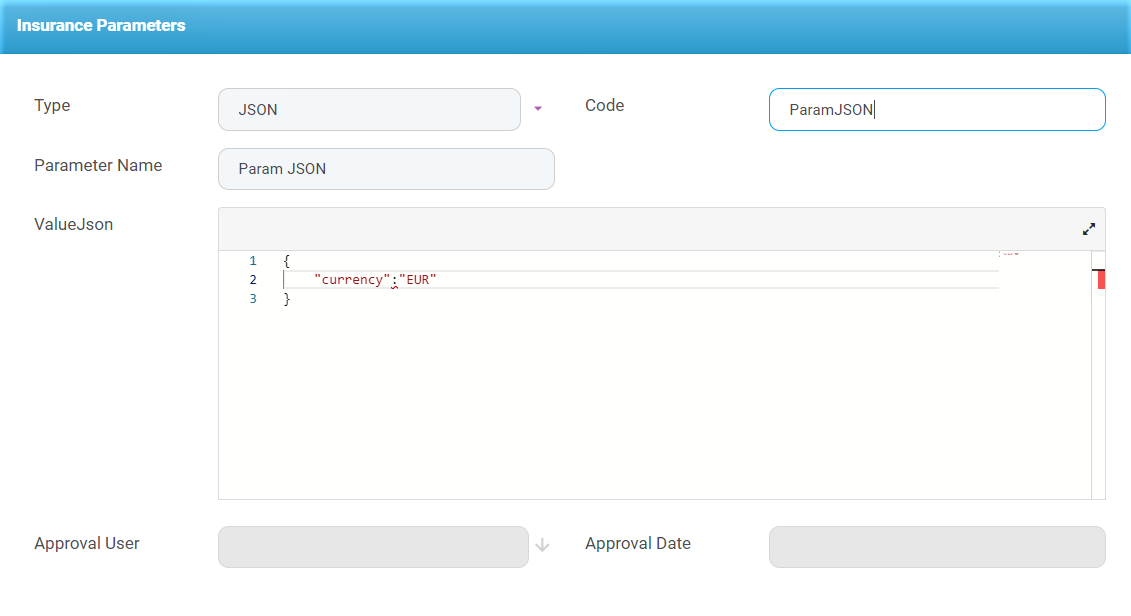The width and height of the screenshot is (1131, 616).
Task: Expand the ValueJson editor to fullscreen
Action: [x=1089, y=229]
